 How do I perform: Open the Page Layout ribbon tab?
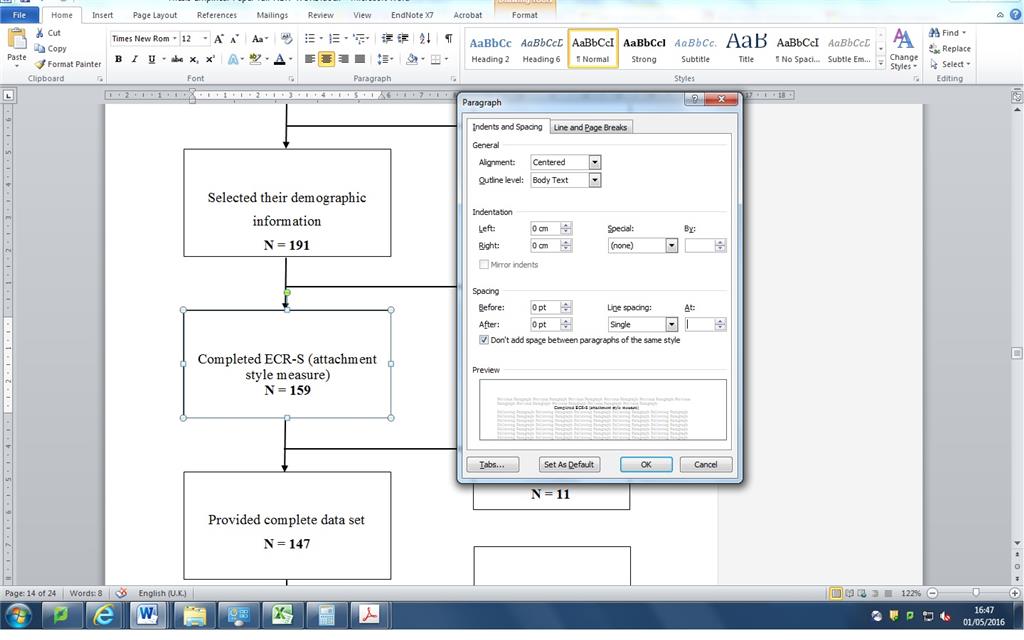point(155,15)
